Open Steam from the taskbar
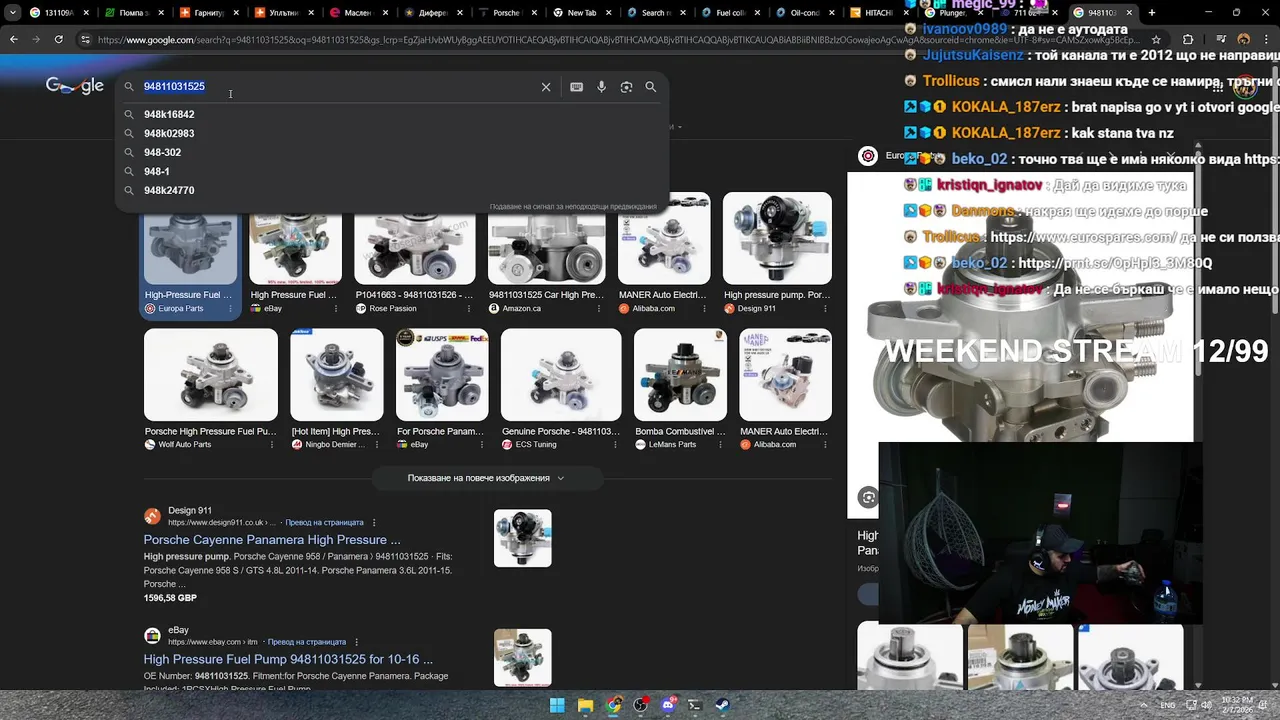 723,705
